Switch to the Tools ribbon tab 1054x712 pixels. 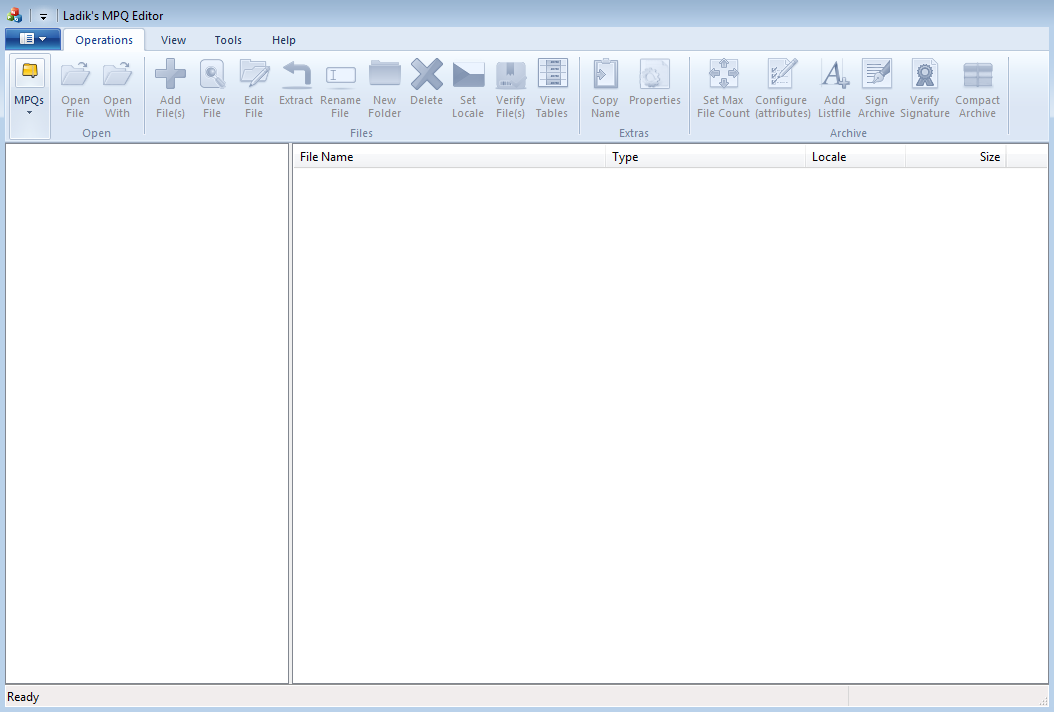[228, 40]
